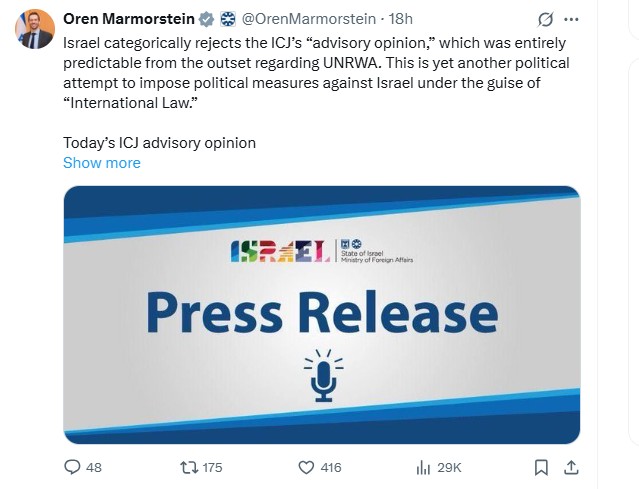This screenshot has height=489, width=639.
Task: Click the reply speech bubble icon
Action: (x=71, y=467)
